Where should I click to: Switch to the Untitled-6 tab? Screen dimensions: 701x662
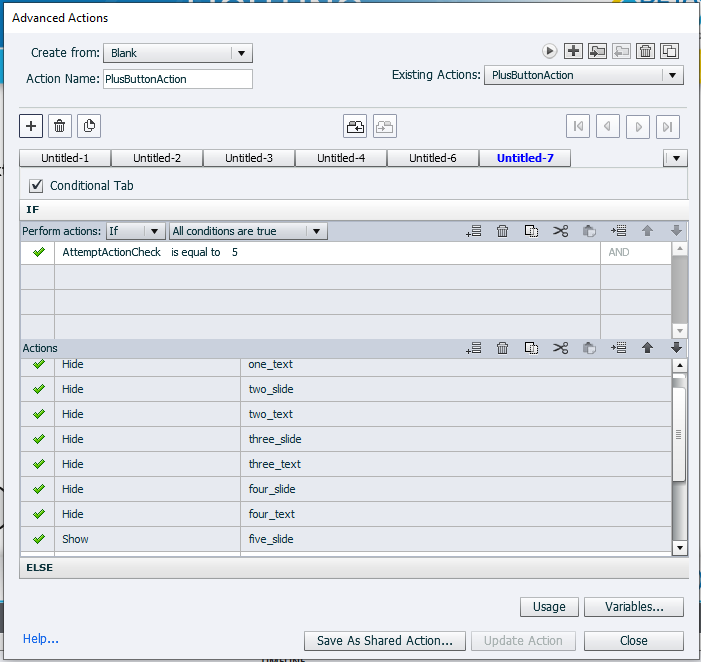click(433, 158)
